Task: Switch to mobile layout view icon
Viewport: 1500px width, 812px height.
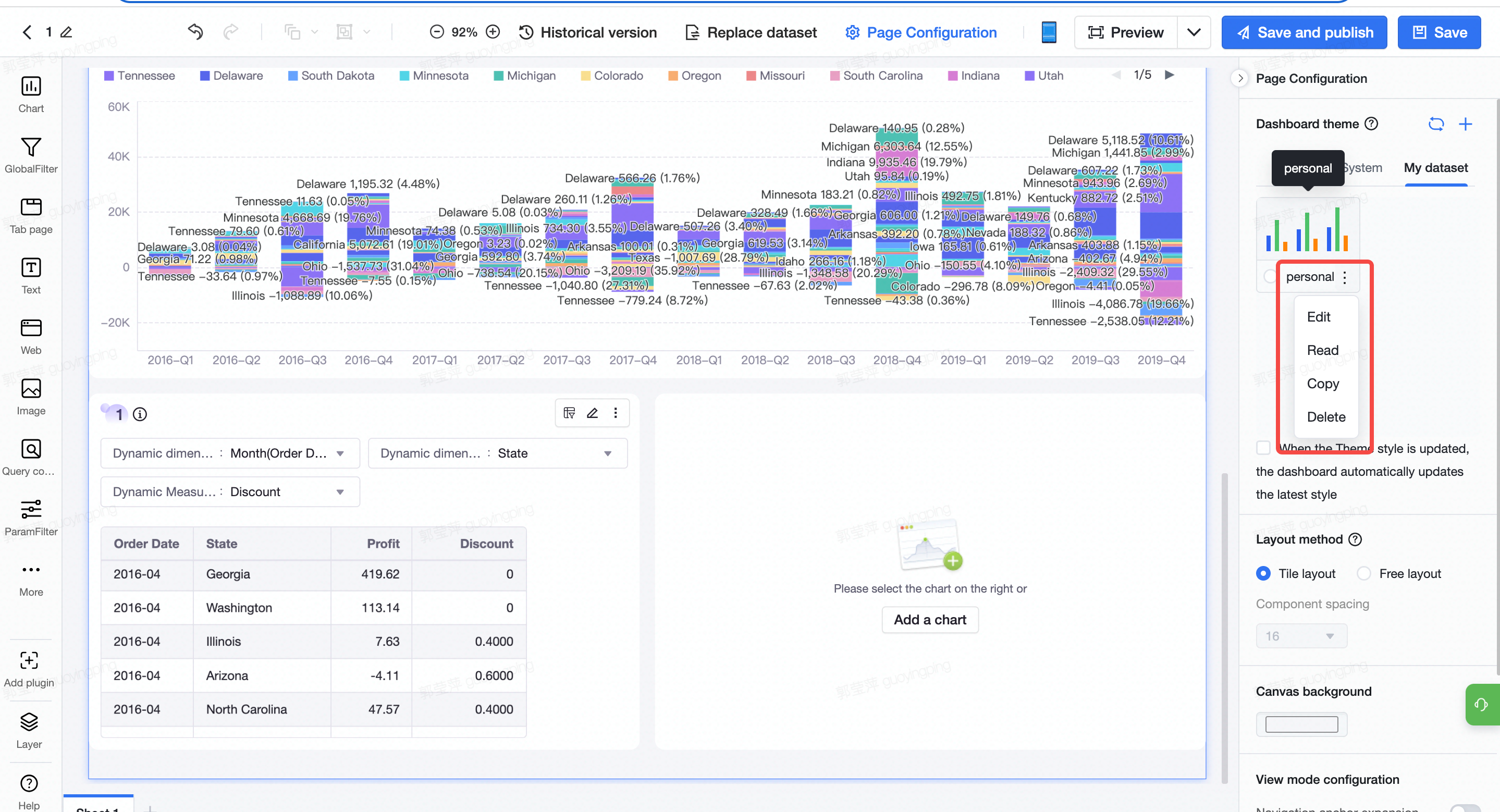Action: 1049,32
